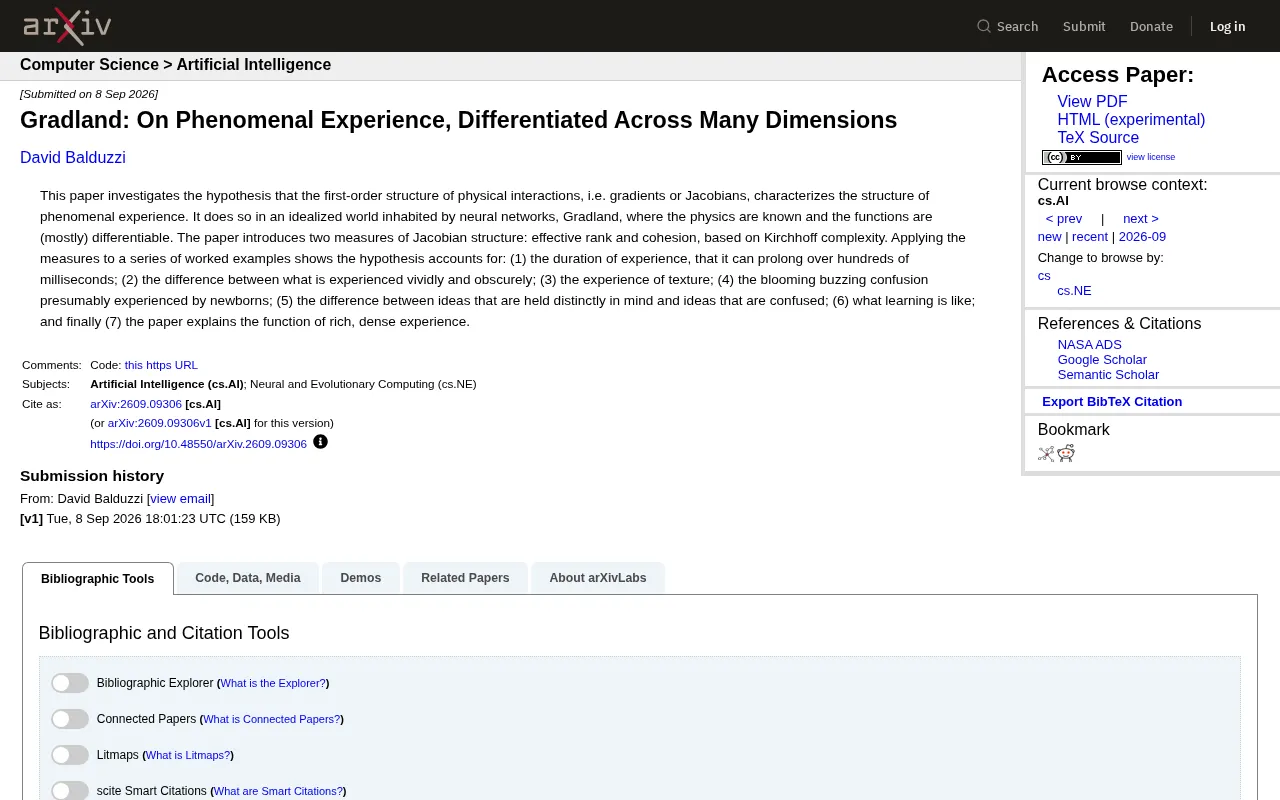Open the NASA ADS reference link
Viewport: 1280px width, 800px height.
[1090, 345]
